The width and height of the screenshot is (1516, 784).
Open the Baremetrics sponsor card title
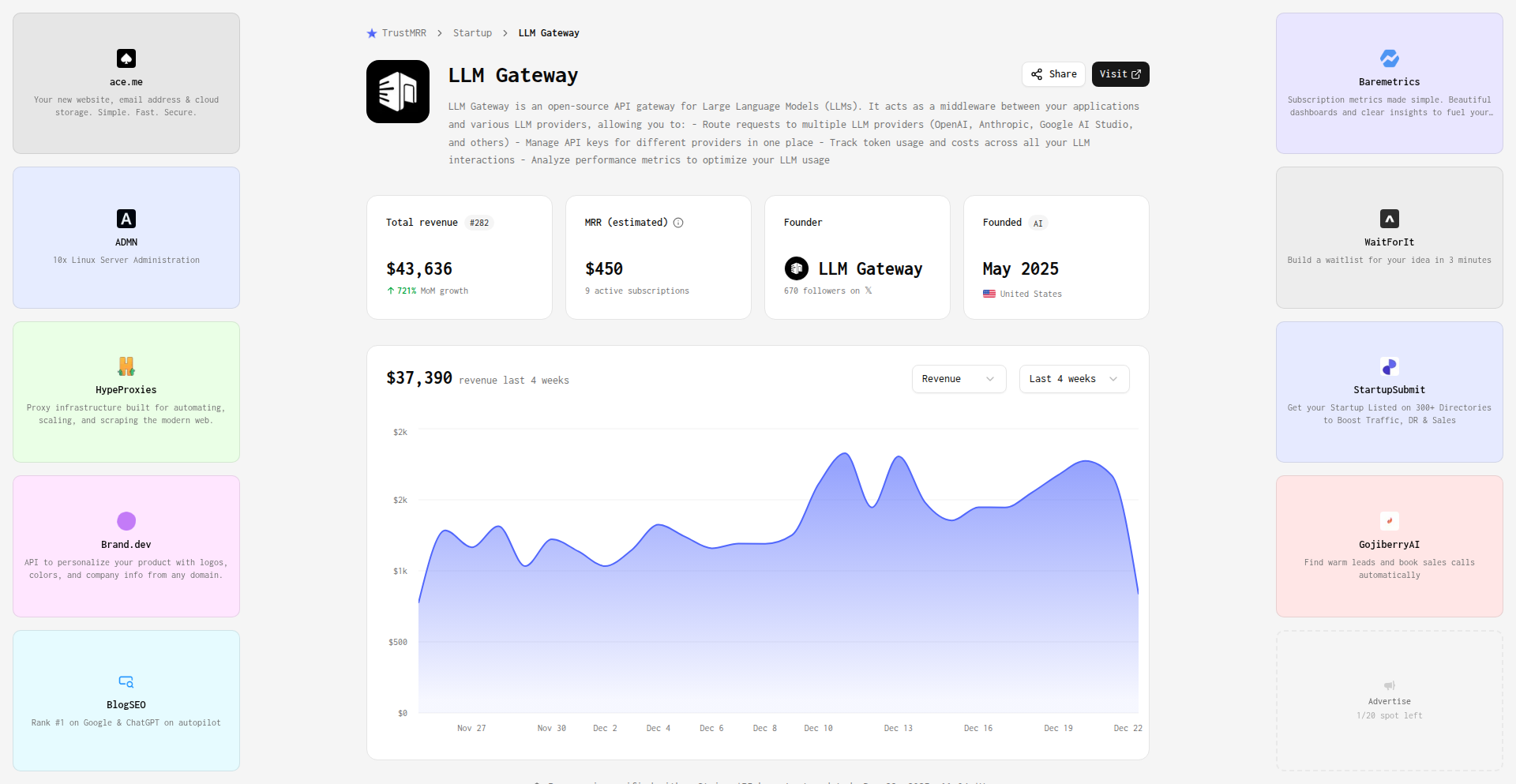coord(1390,82)
